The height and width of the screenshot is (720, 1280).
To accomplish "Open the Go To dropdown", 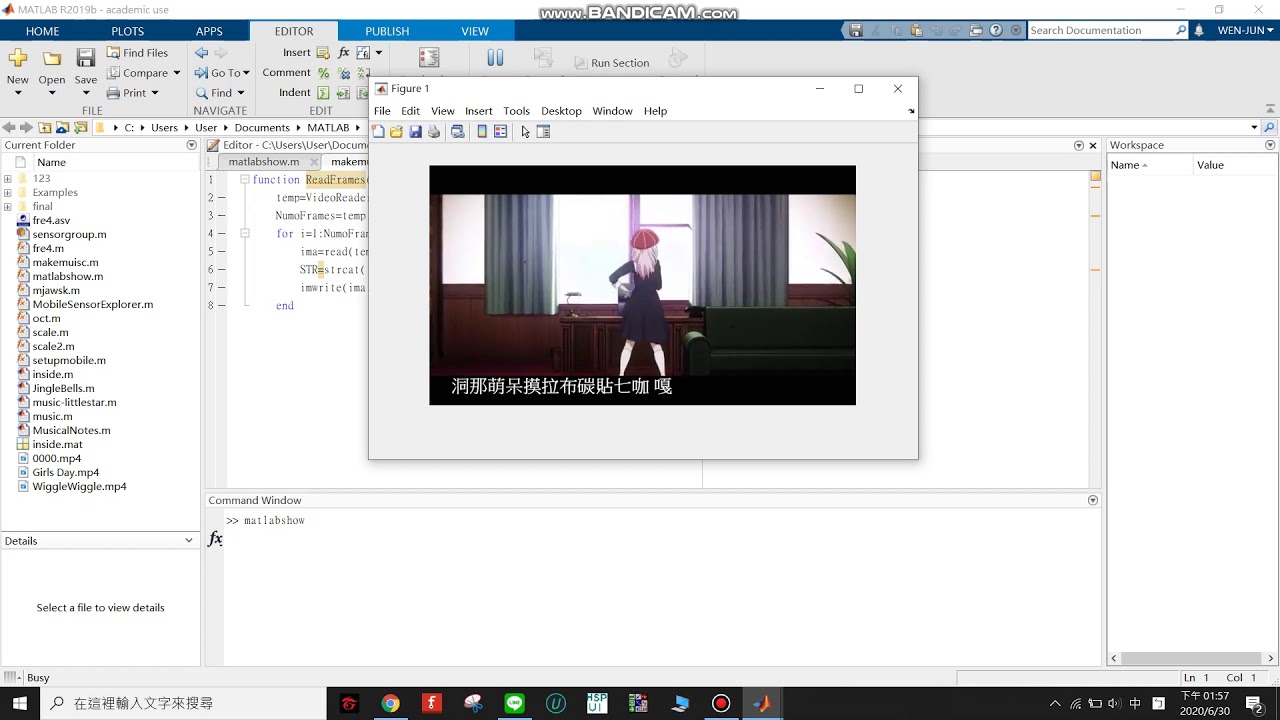I will (x=222, y=73).
